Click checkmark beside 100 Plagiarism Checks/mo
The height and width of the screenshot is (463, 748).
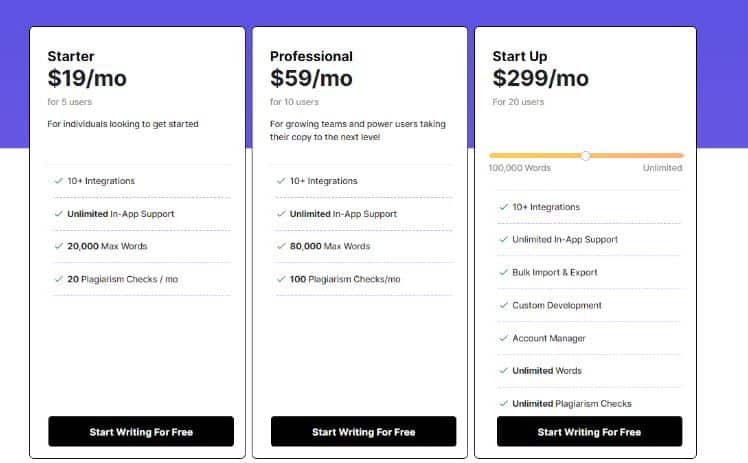coord(281,279)
